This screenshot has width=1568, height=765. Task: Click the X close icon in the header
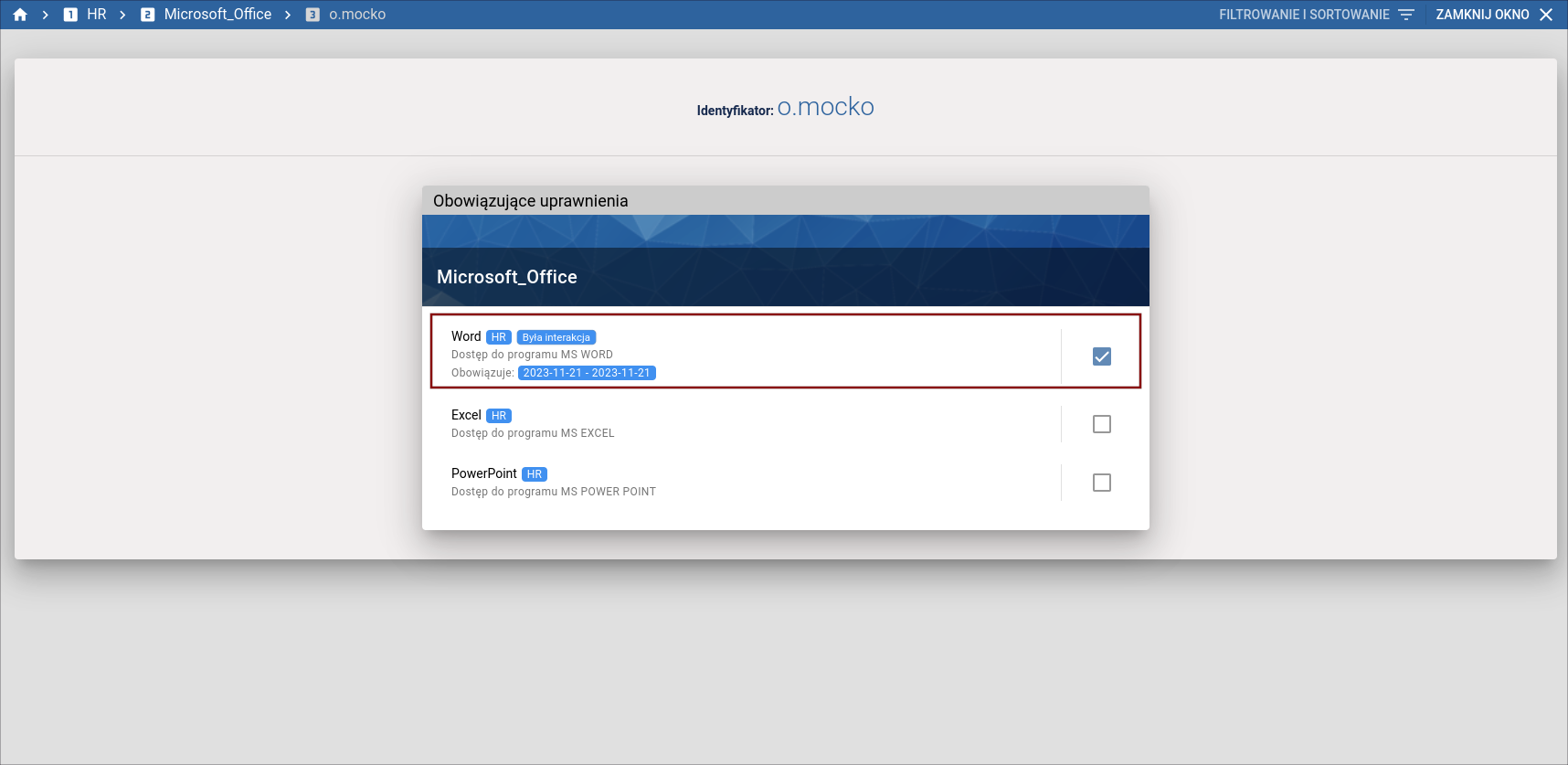click(x=1546, y=15)
